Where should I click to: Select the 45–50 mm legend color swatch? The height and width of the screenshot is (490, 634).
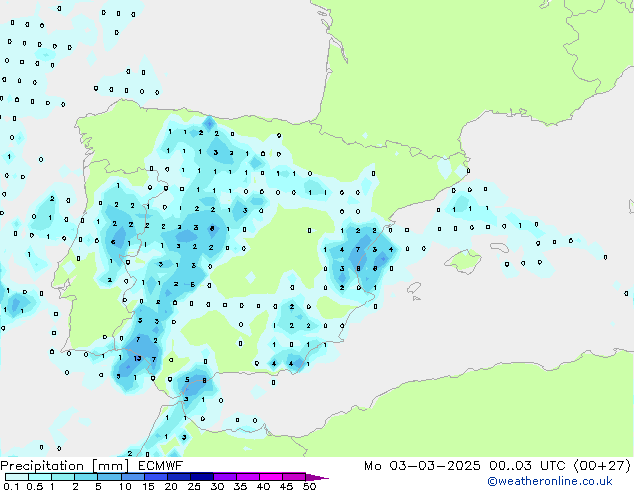(x=294, y=477)
